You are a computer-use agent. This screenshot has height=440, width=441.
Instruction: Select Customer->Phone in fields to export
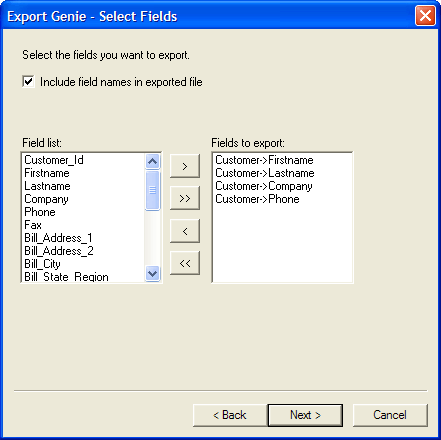coord(257,199)
